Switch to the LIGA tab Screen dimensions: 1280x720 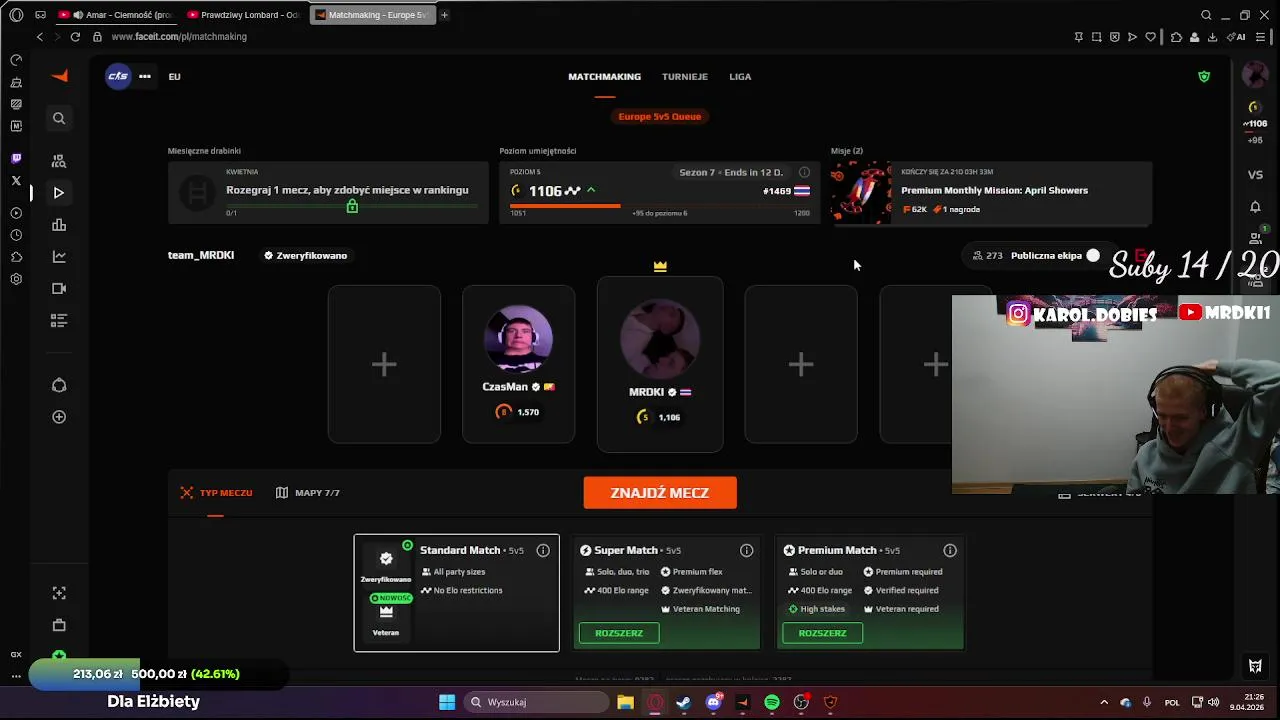tap(740, 76)
